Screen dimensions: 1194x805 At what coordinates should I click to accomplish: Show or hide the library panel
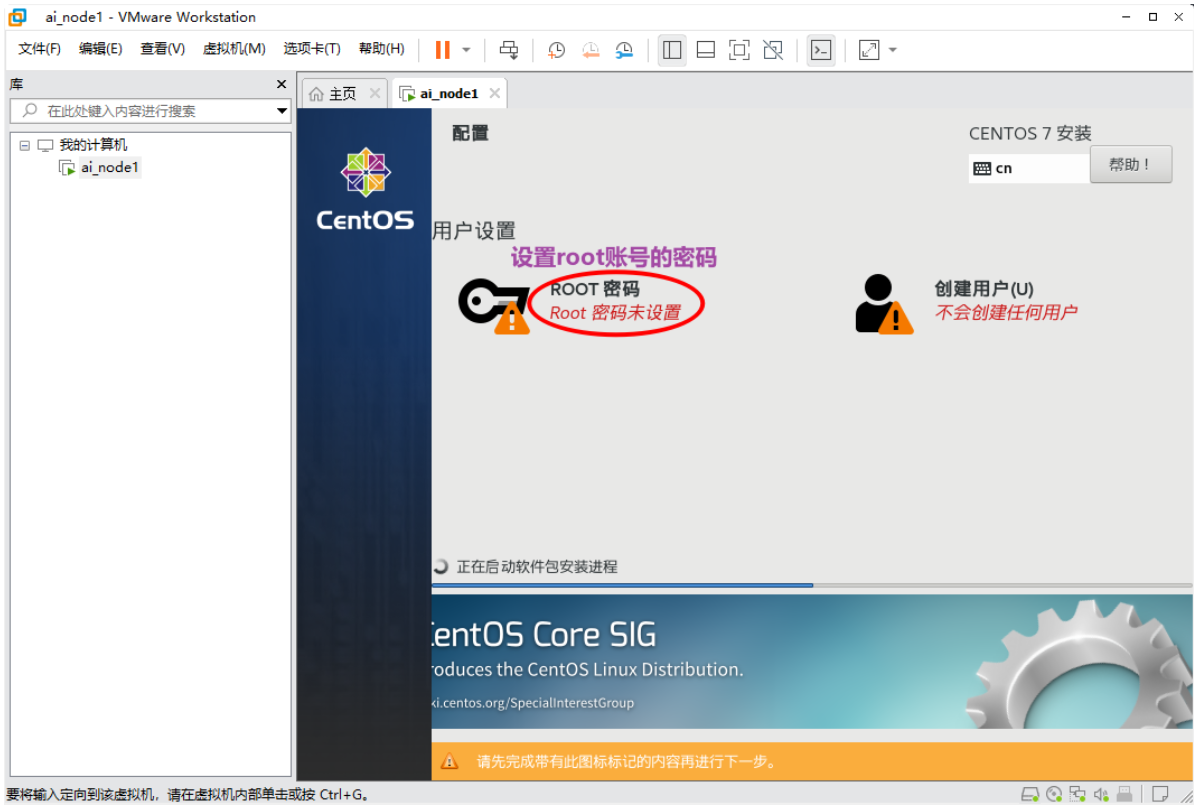point(671,49)
